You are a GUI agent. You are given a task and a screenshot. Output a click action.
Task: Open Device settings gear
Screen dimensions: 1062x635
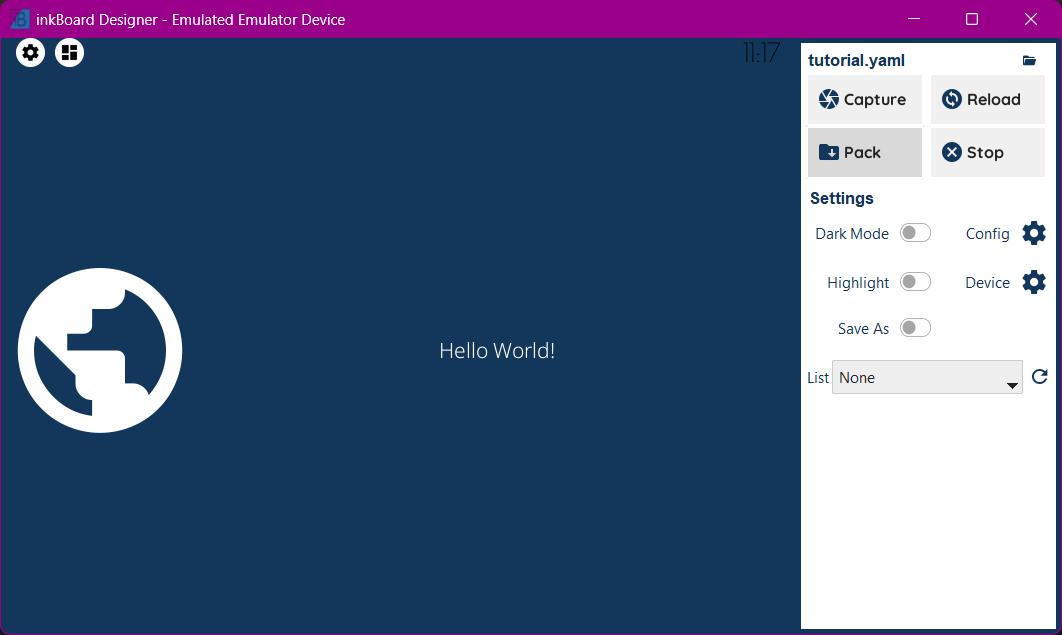[1034, 282]
